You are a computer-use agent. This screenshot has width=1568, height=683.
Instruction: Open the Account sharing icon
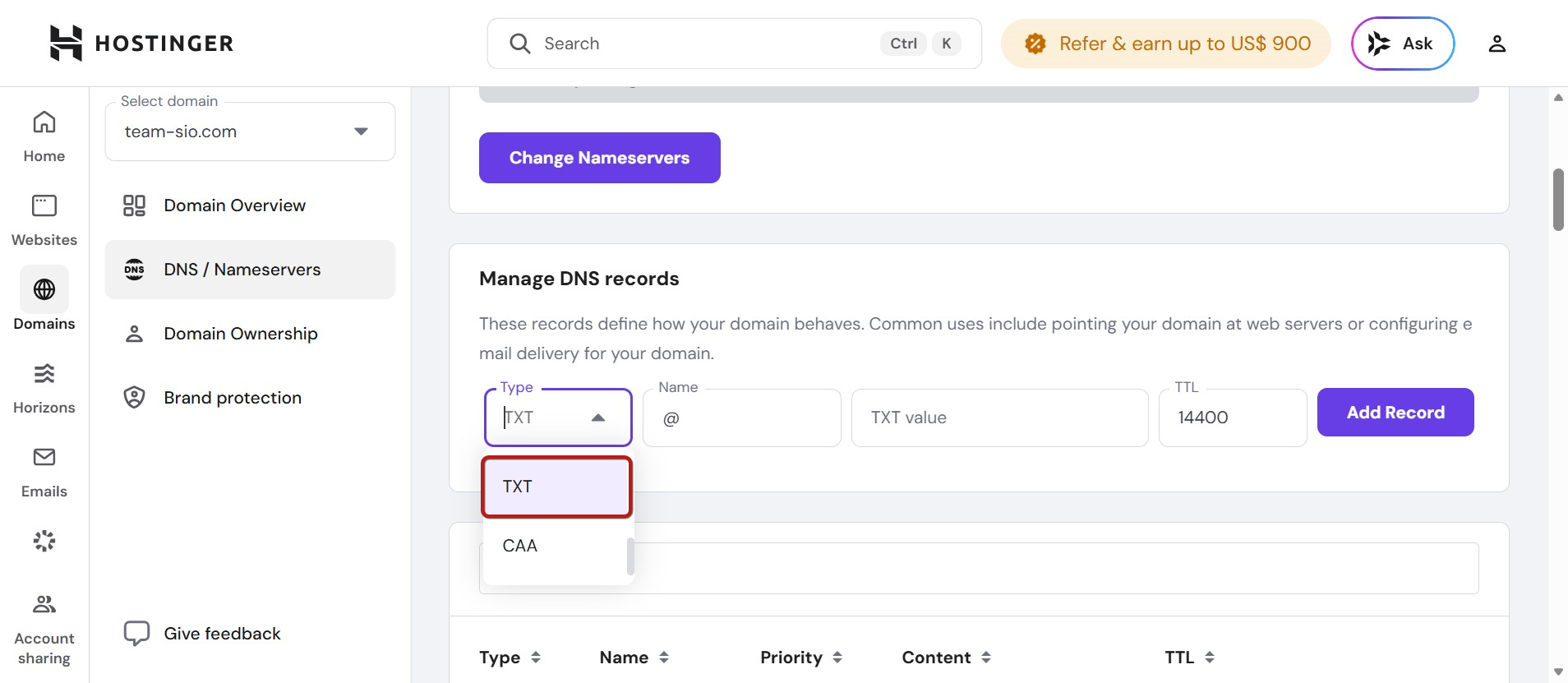click(44, 605)
